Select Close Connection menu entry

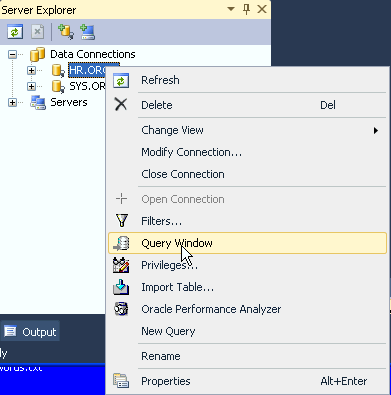coord(247,174)
